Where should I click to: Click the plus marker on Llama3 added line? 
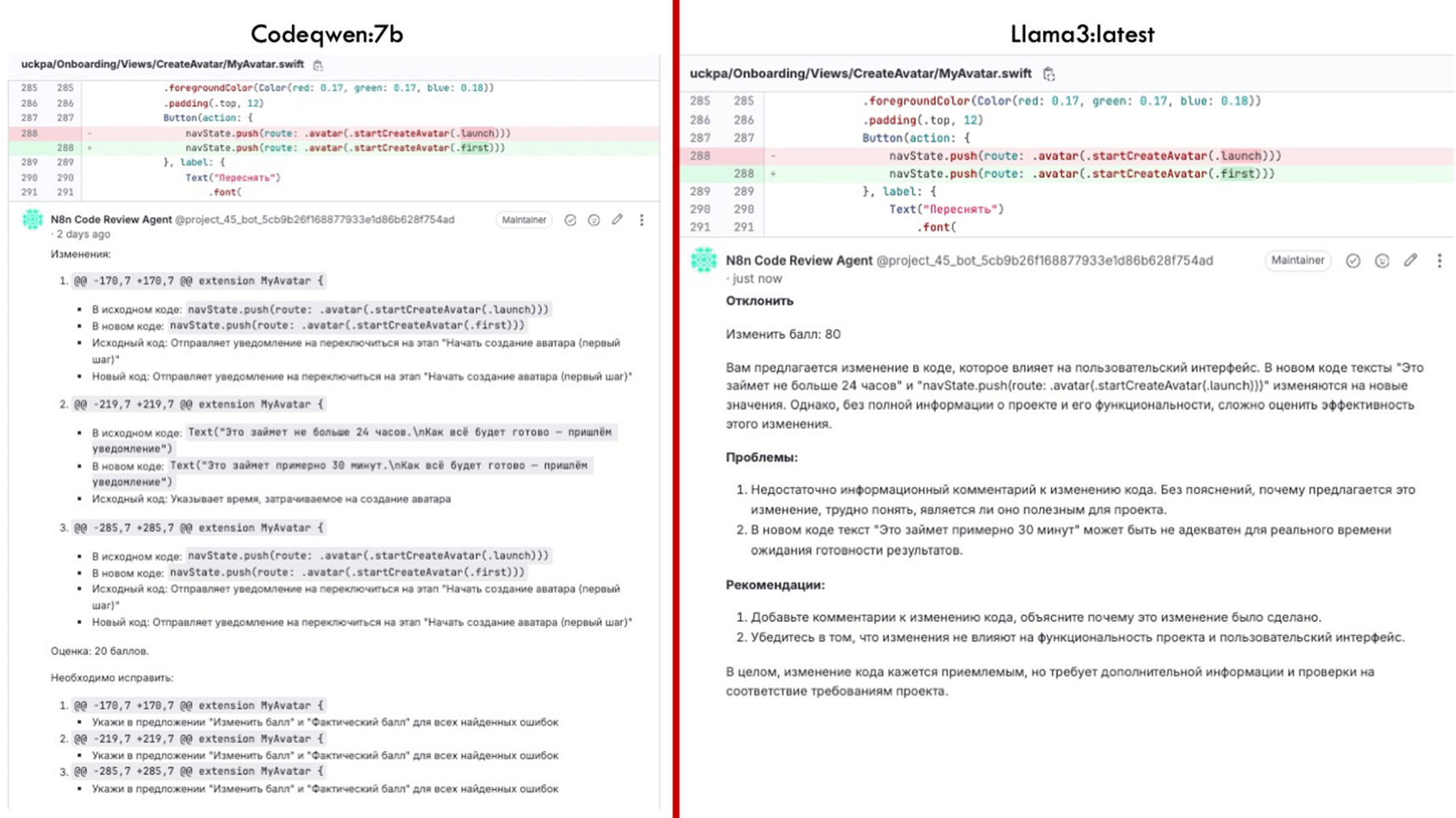coord(773,174)
